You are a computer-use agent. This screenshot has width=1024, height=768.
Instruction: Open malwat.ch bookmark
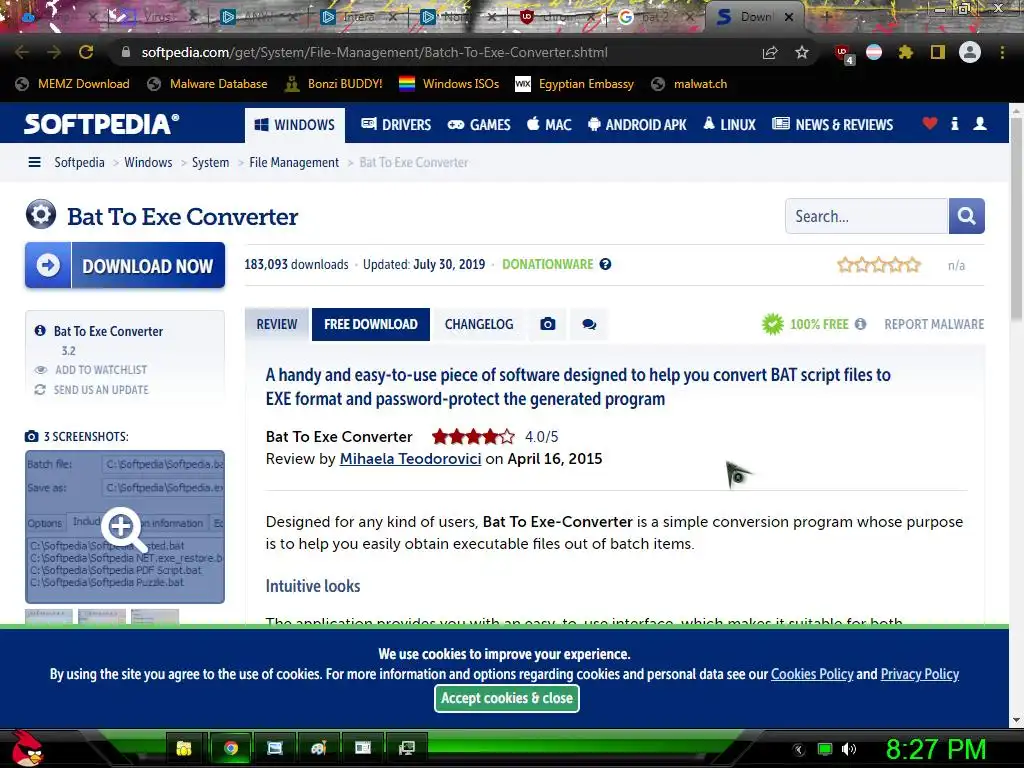coord(689,84)
